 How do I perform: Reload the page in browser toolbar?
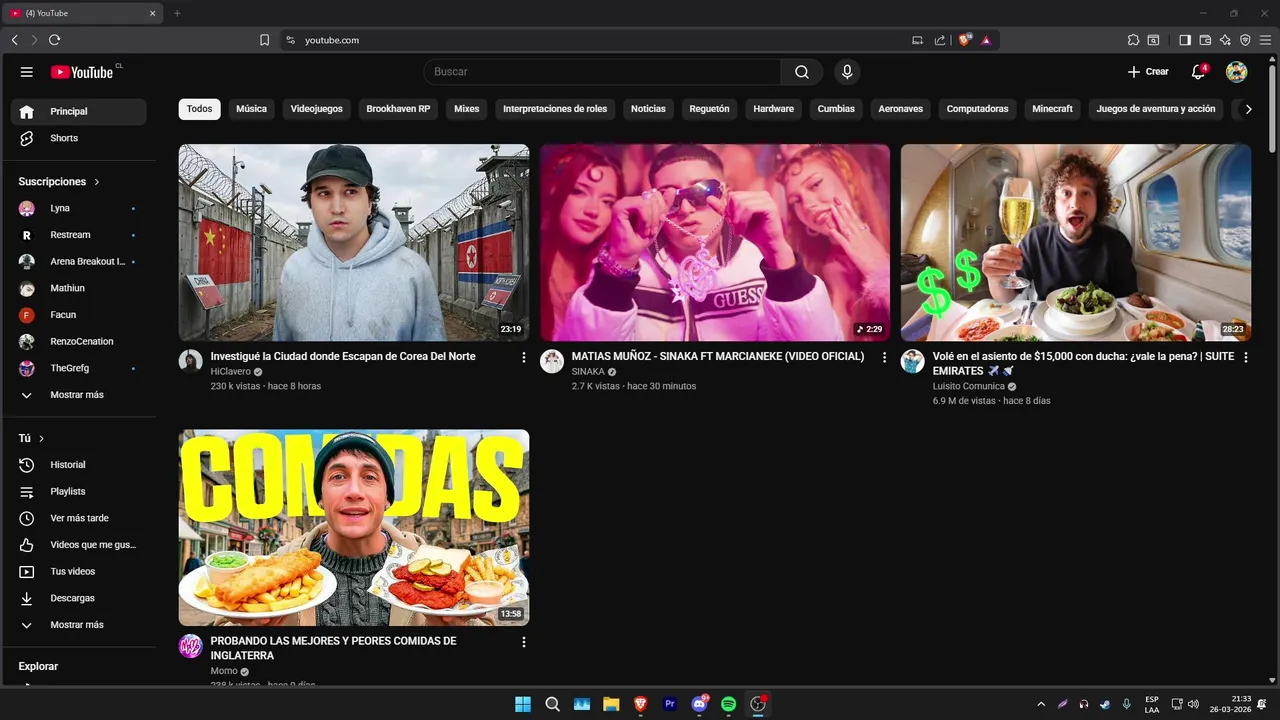pos(54,40)
